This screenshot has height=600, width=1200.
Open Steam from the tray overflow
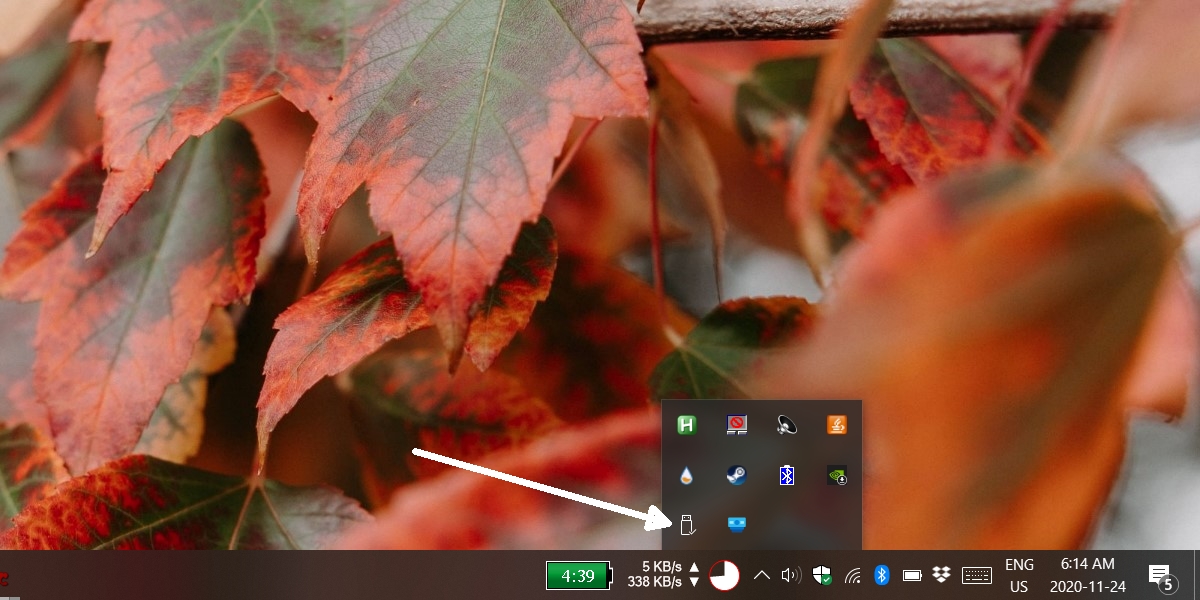coord(737,476)
